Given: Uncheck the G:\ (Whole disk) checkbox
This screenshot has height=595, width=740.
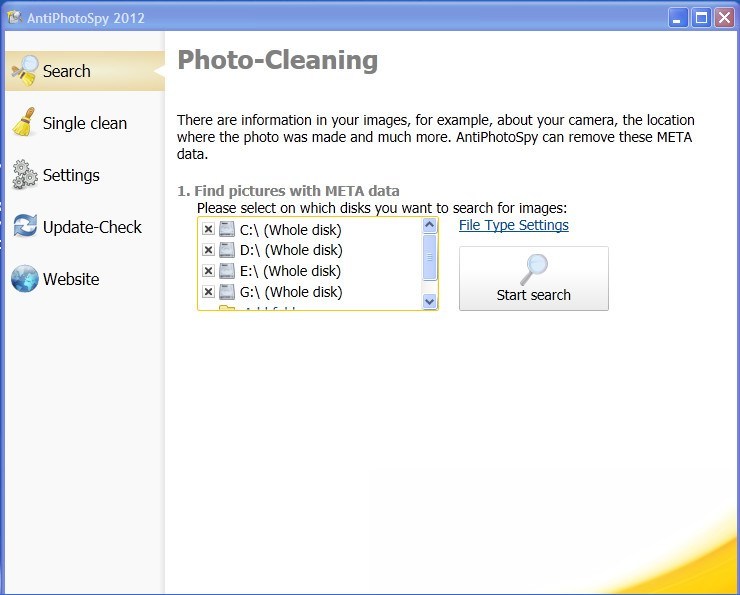Looking at the screenshot, I should pyautogui.click(x=208, y=292).
